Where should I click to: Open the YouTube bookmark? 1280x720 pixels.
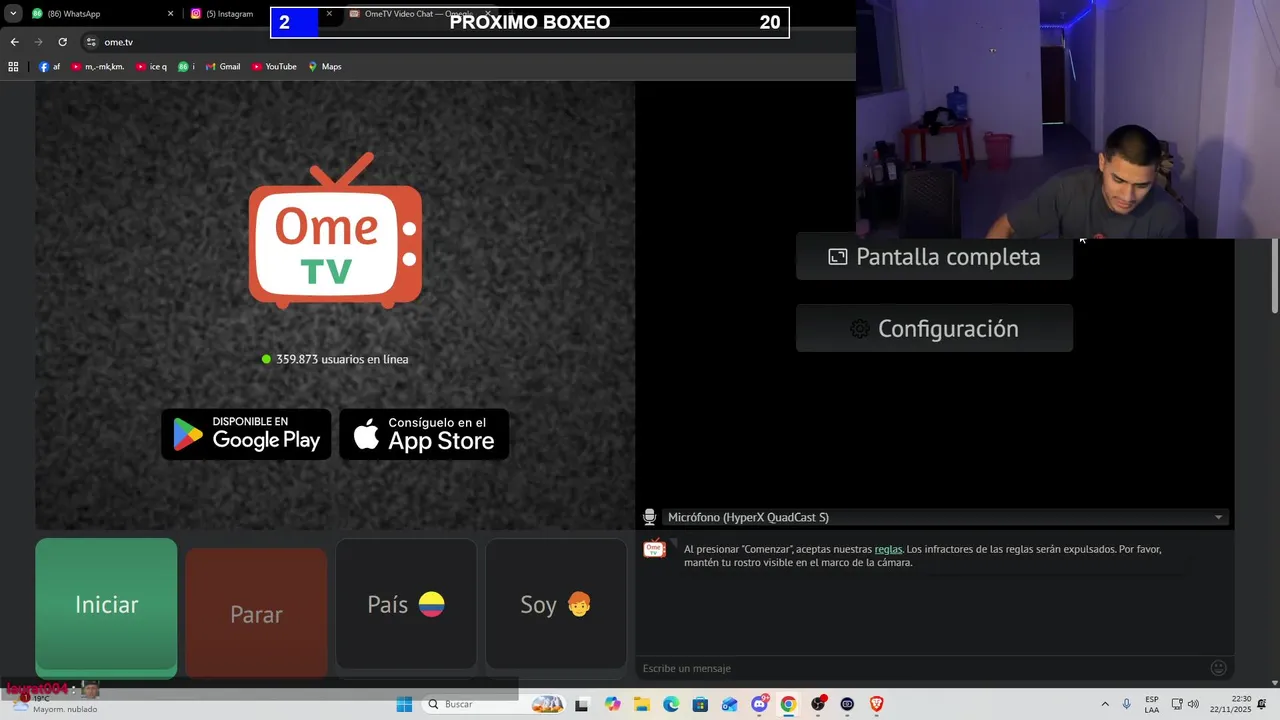[x=274, y=67]
